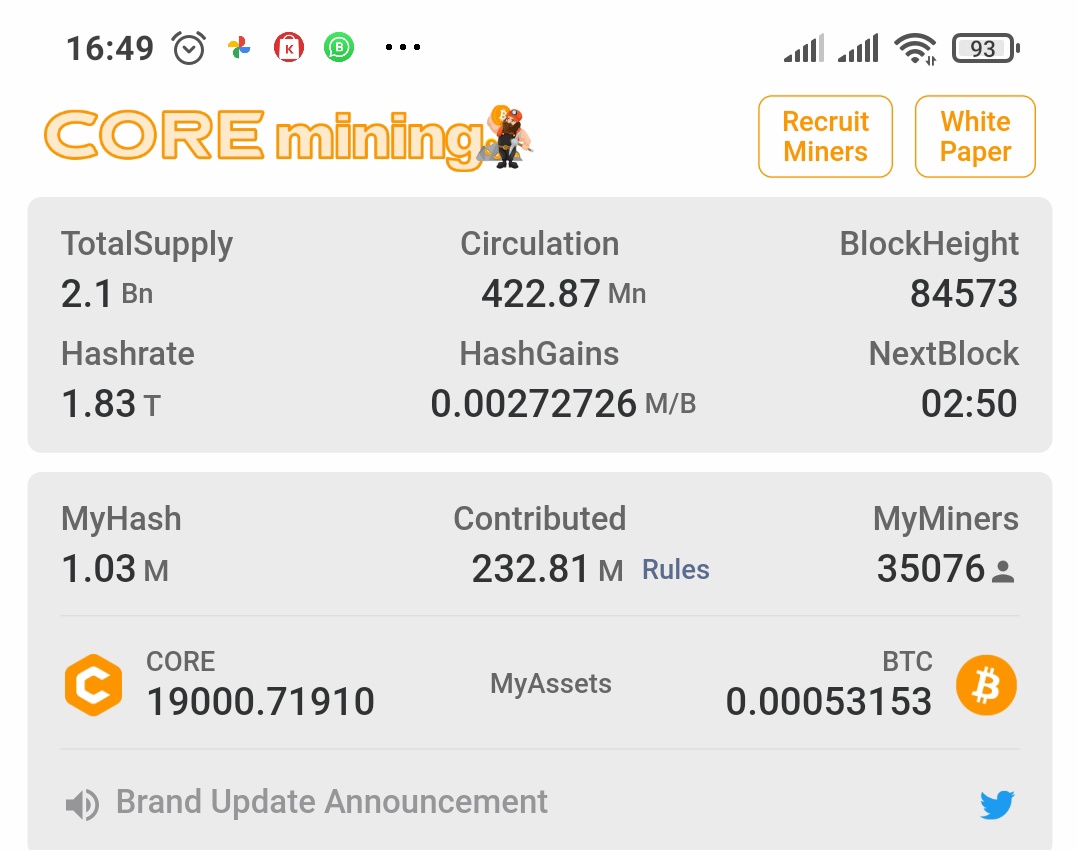1078x850 pixels.
Task: Tap the red K notification icon
Action: [289, 47]
